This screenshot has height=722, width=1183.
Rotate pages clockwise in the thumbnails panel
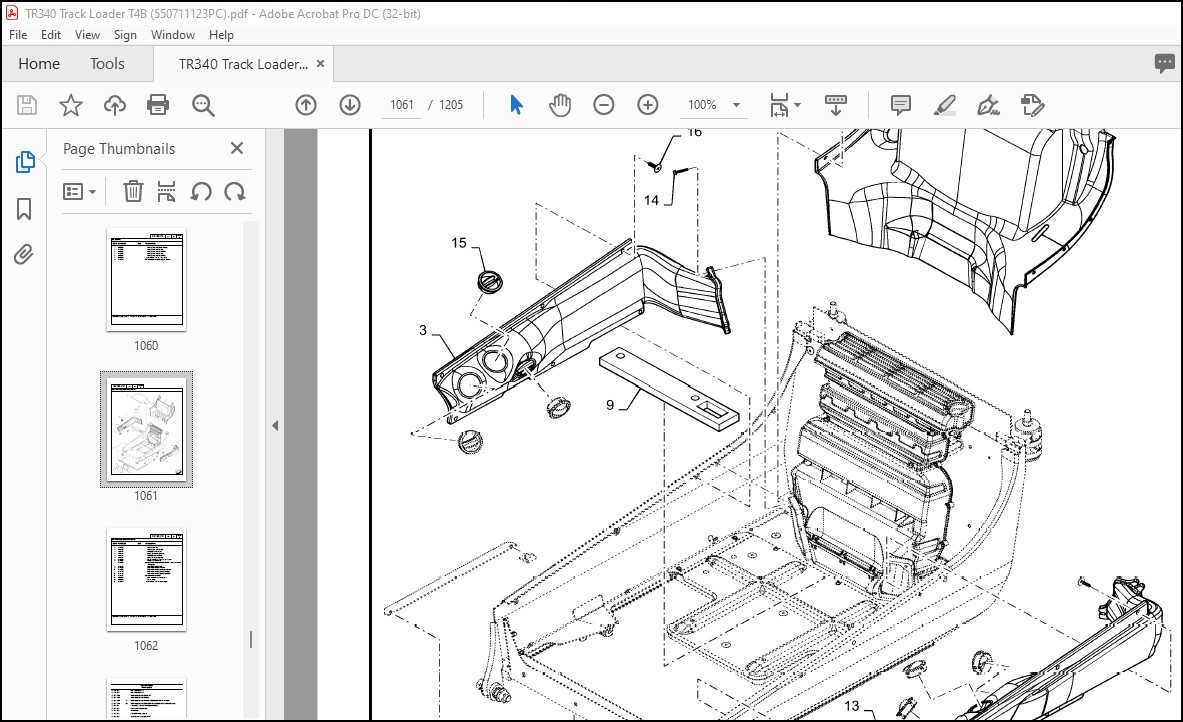coord(235,191)
